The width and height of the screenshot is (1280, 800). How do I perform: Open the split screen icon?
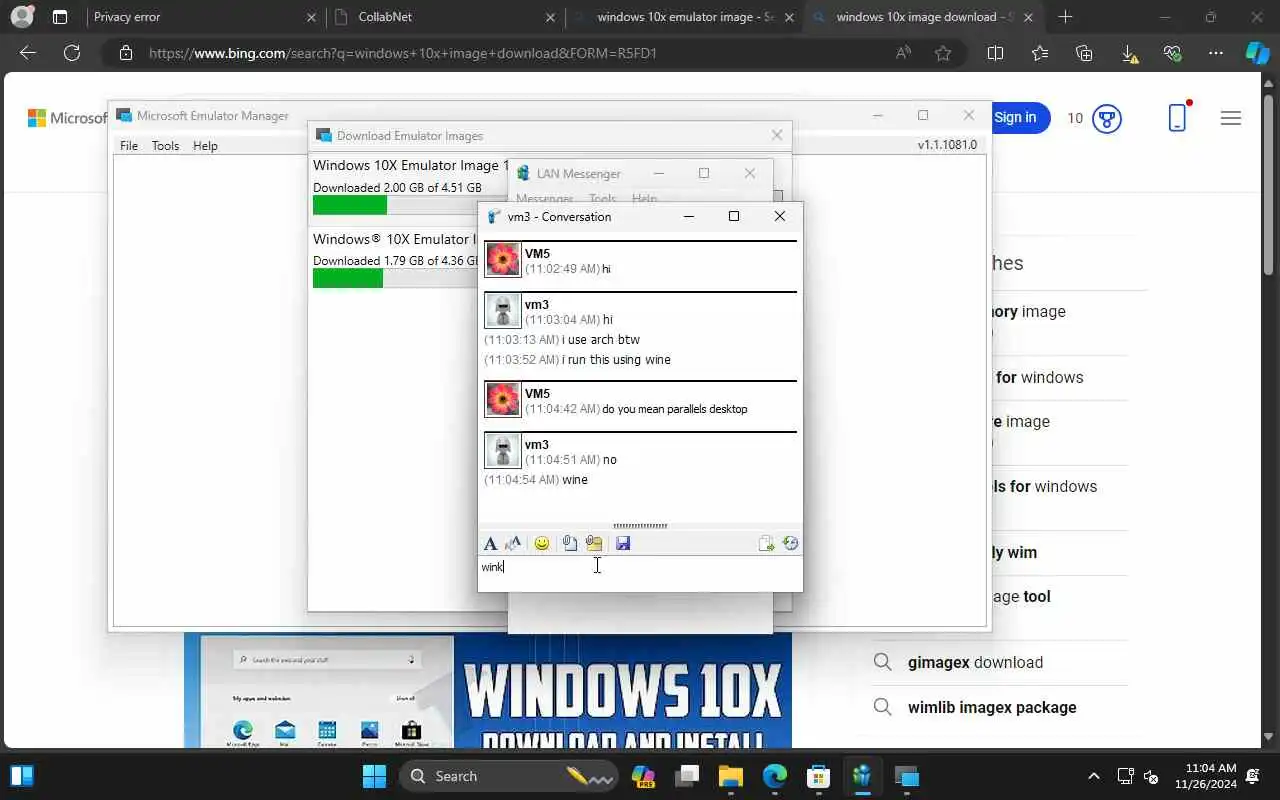pyautogui.click(x=995, y=53)
